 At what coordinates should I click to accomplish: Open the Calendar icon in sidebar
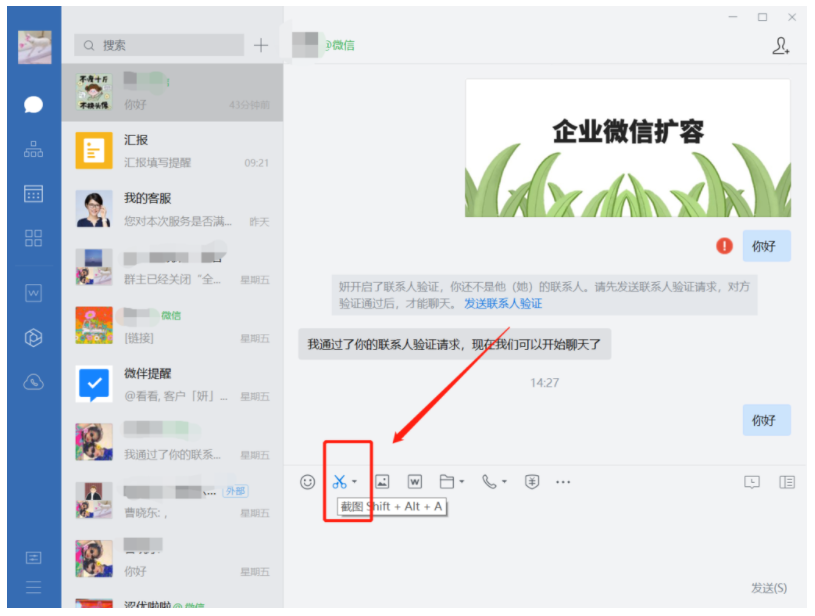[x=33, y=193]
